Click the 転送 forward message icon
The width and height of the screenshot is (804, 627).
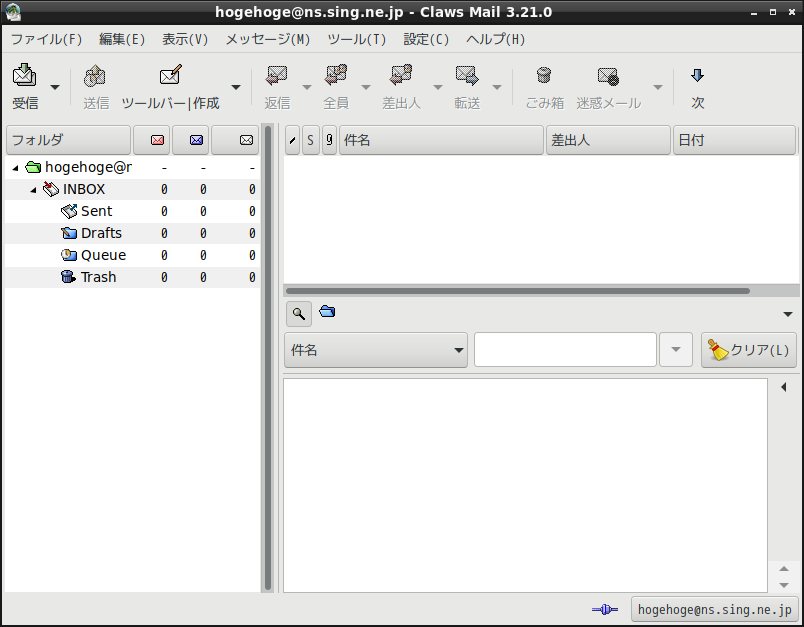tap(467, 75)
